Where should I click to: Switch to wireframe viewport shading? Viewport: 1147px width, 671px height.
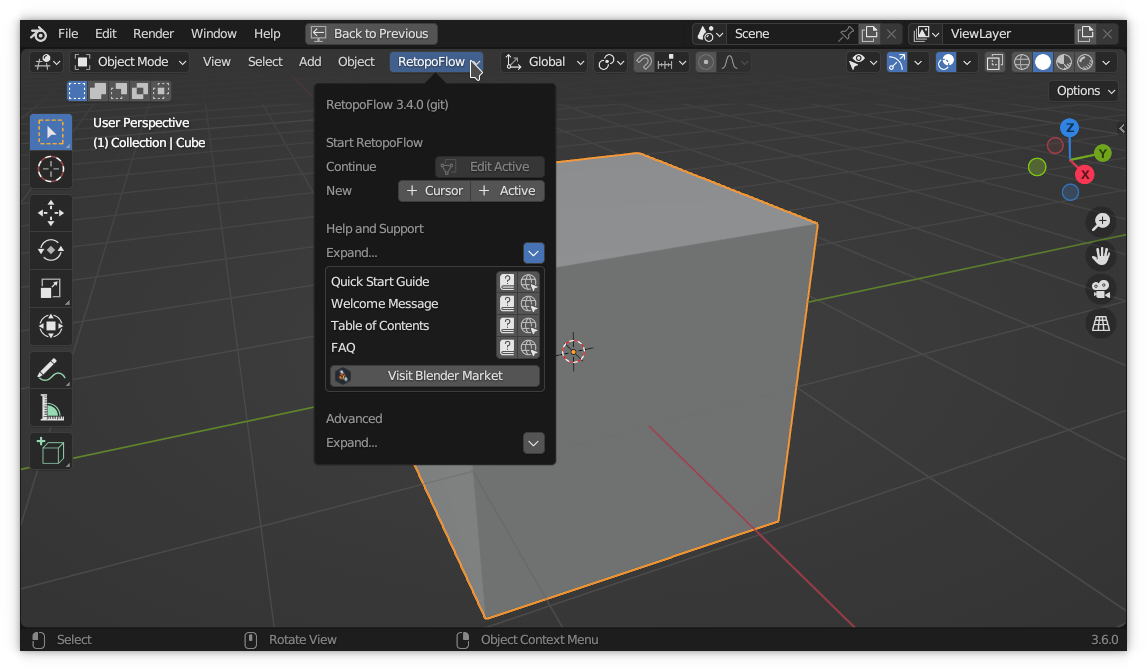(x=1022, y=62)
